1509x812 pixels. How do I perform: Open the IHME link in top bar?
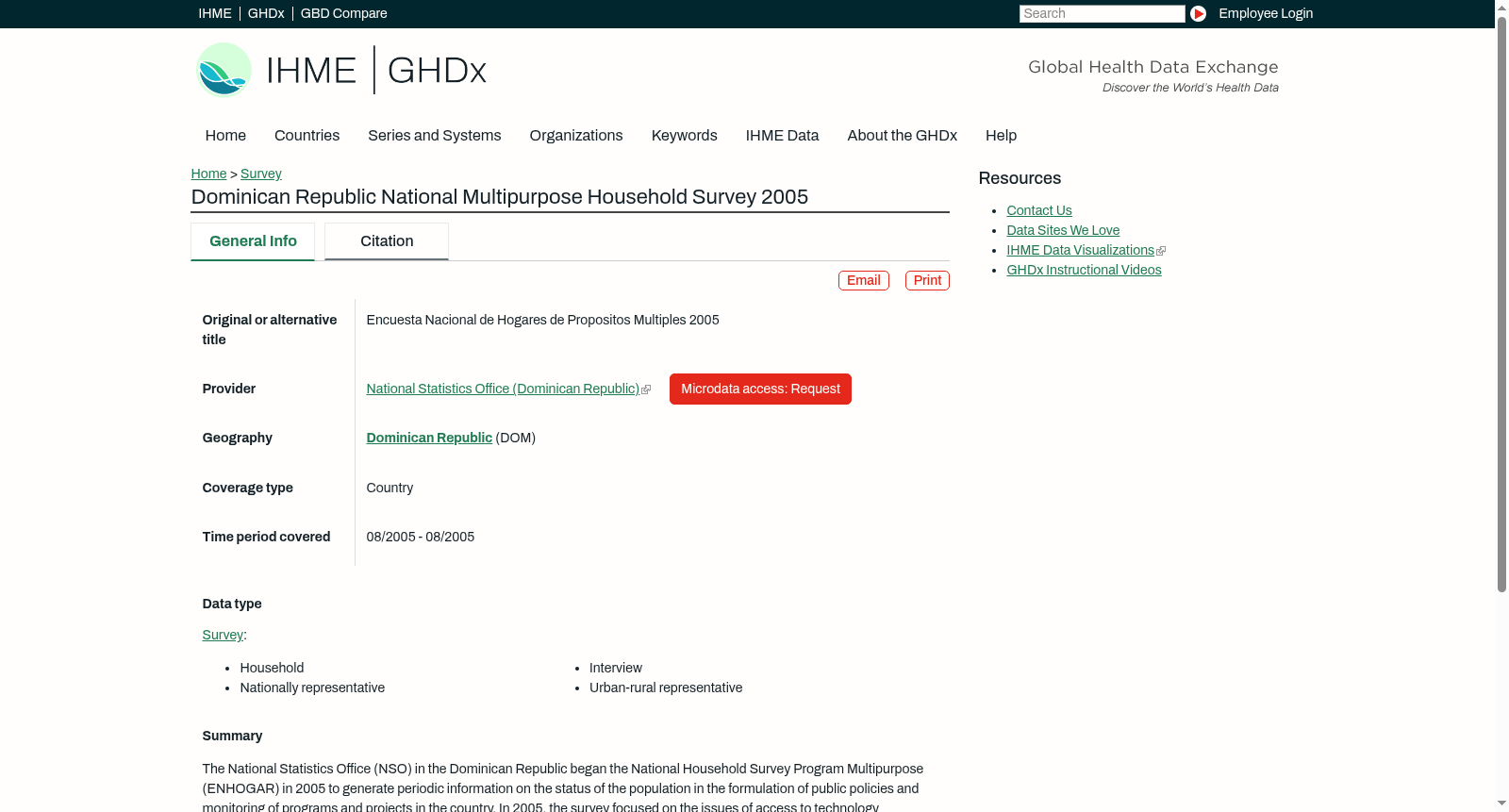tap(215, 13)
